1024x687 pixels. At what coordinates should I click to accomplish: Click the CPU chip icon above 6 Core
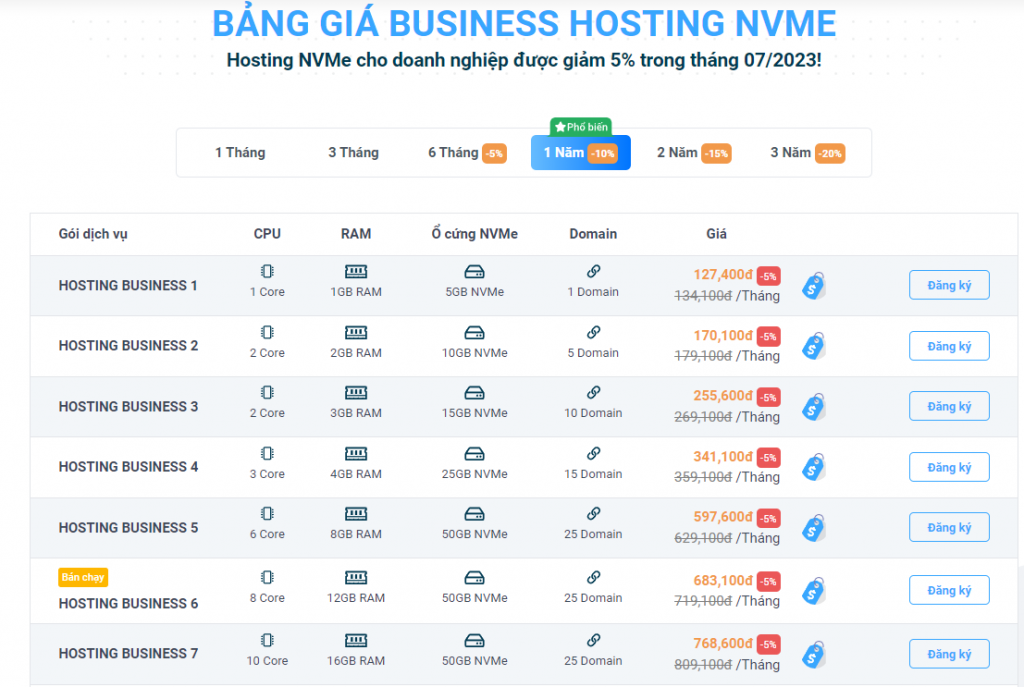click(267, 513)
